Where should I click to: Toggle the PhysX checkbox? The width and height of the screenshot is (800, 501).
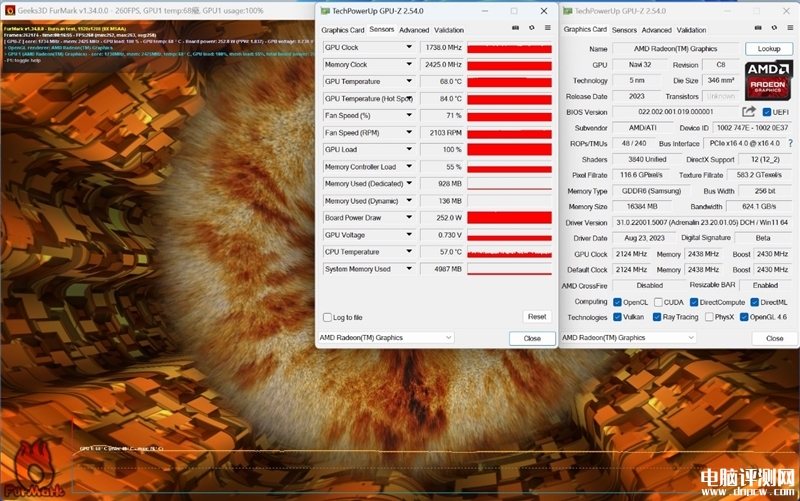pyautogui.click(x=709, y=317)
